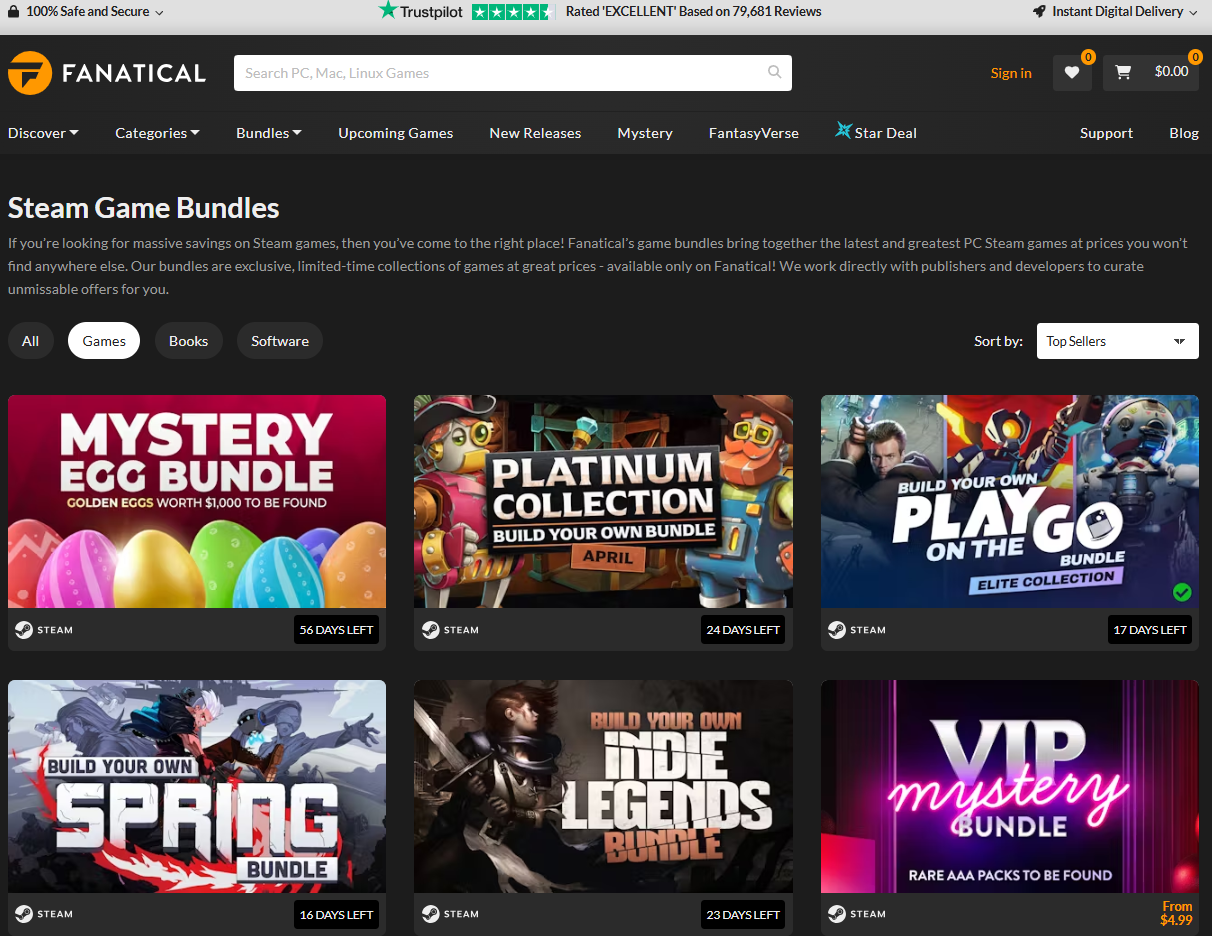
Task: Click green checkmark on Play On The Go bundle
Action: pos(1182,593)
